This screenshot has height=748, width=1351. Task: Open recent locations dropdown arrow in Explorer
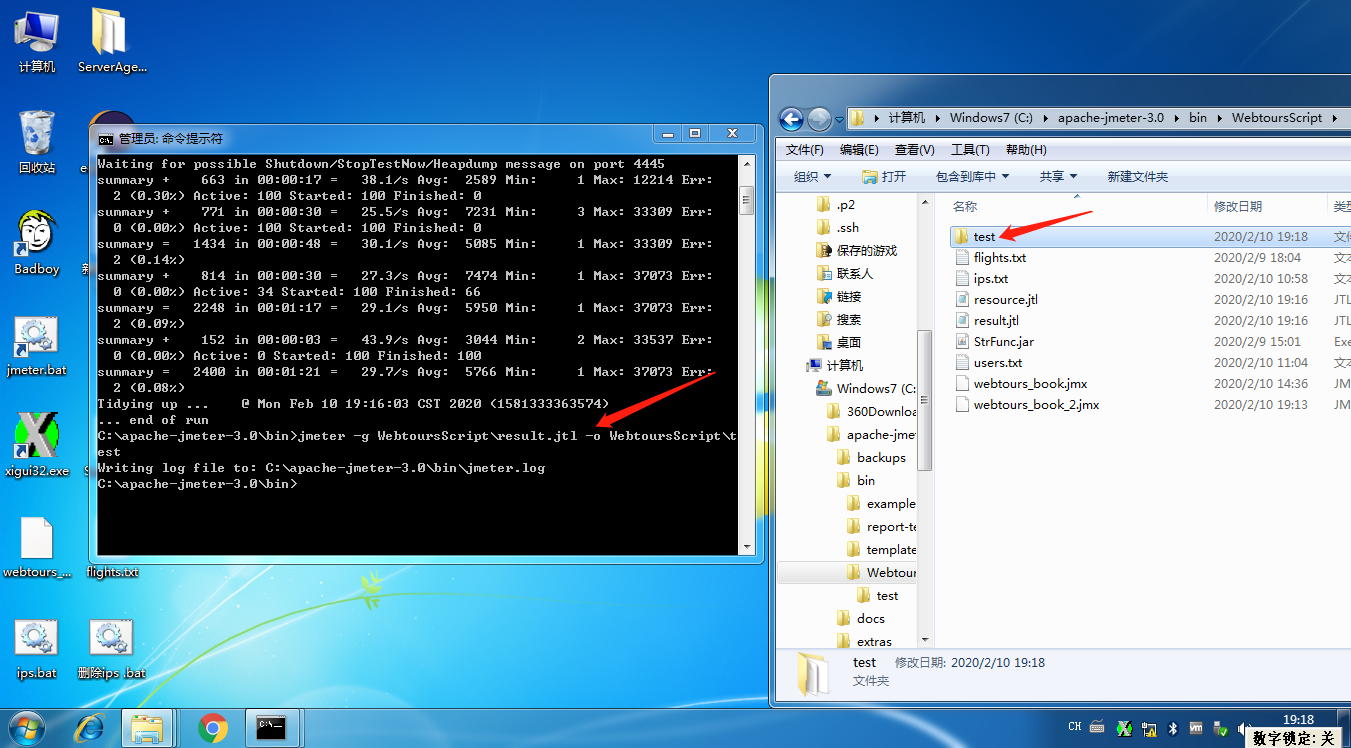(x=838, y=119)
